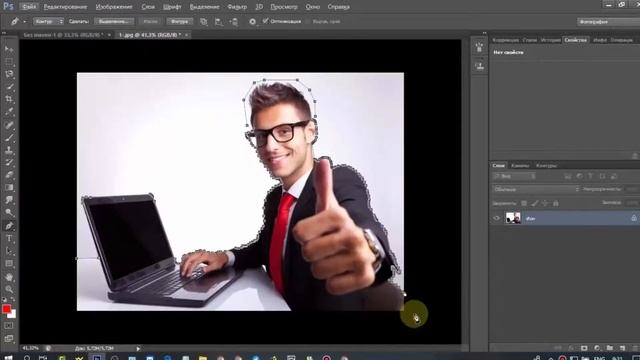Select the Horizontal Type tool

(x=9, y=238)
